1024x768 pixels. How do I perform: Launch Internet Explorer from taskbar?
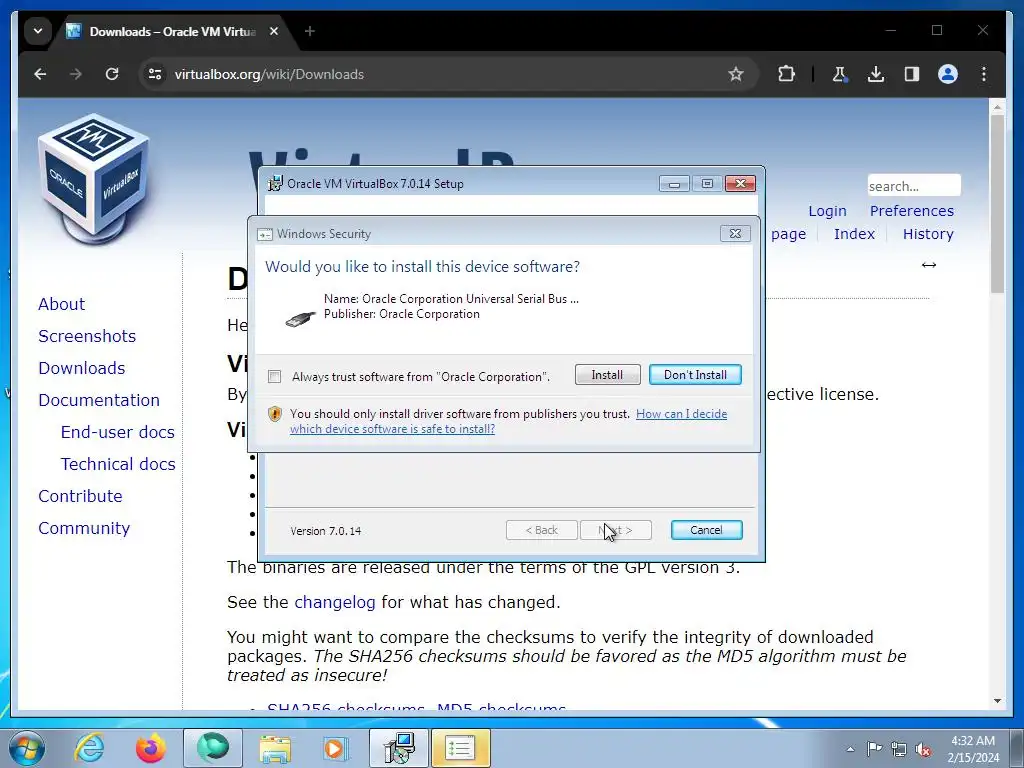[x=89, y=748]
